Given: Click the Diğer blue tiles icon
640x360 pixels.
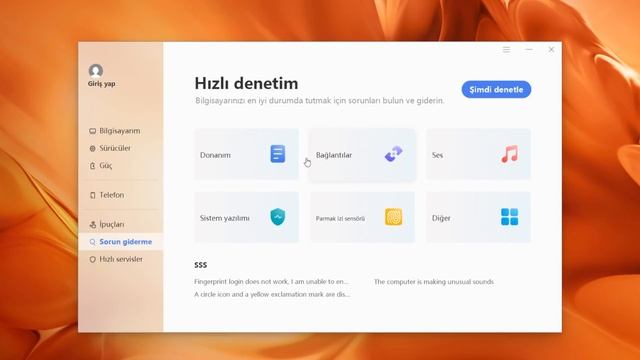Looking at the screenshot, I should coord(509,217).
